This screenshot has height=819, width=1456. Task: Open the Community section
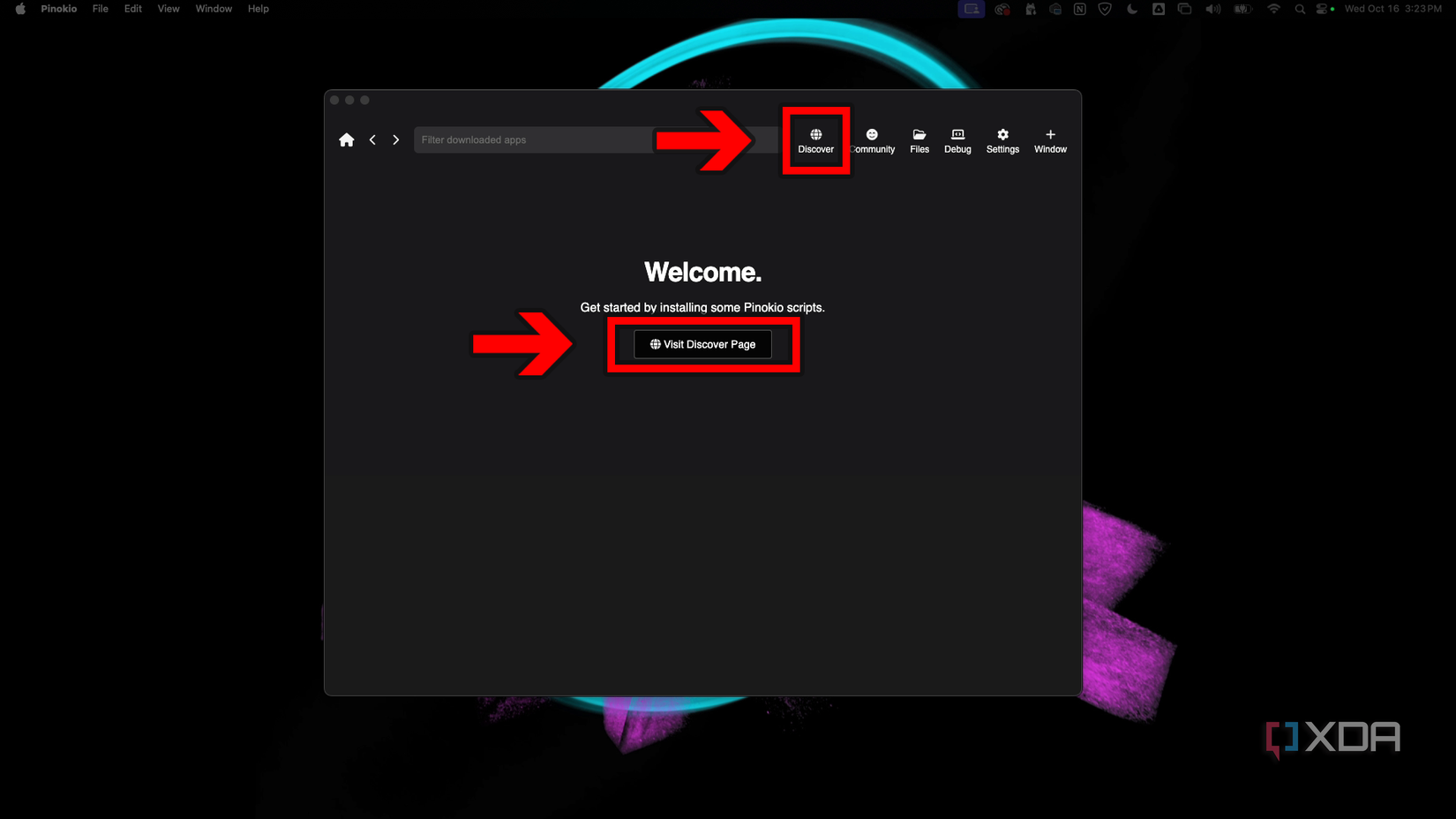(x=872, y=141)
